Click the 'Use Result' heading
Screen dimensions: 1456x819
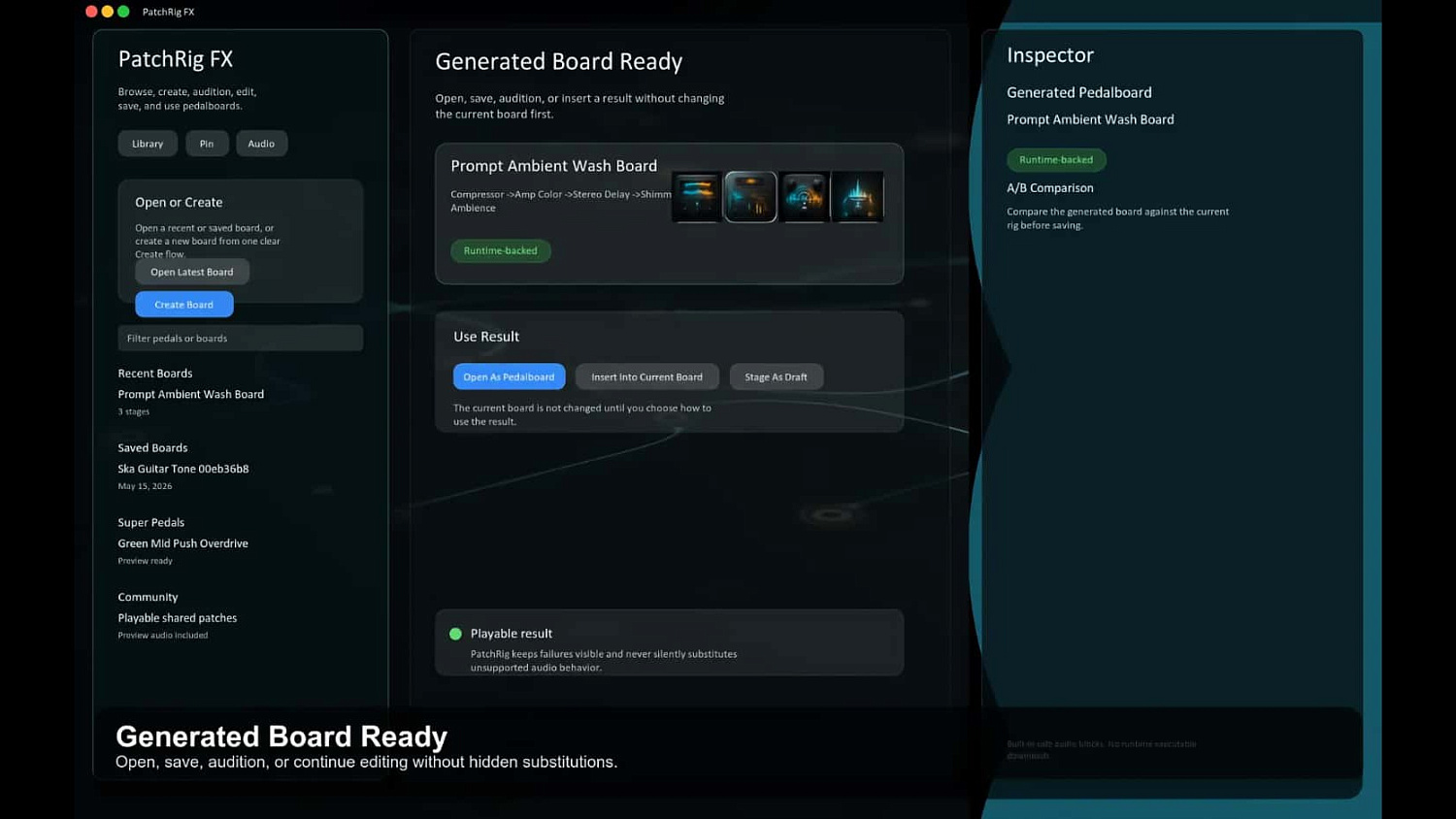tap(486, 337)
